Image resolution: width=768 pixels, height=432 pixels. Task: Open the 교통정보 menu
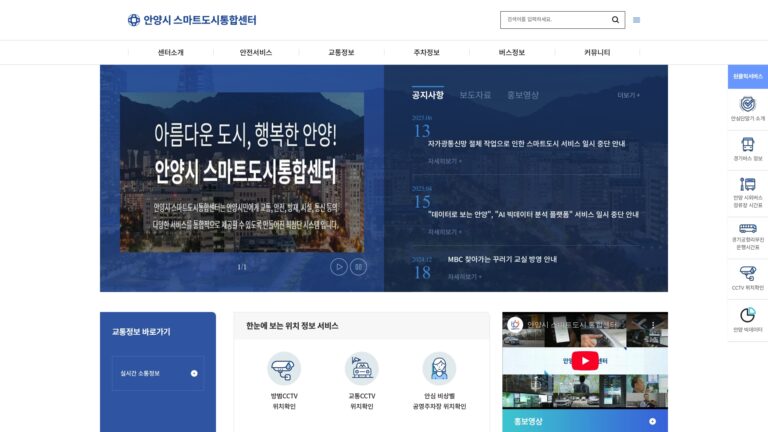tap(341, 52)
